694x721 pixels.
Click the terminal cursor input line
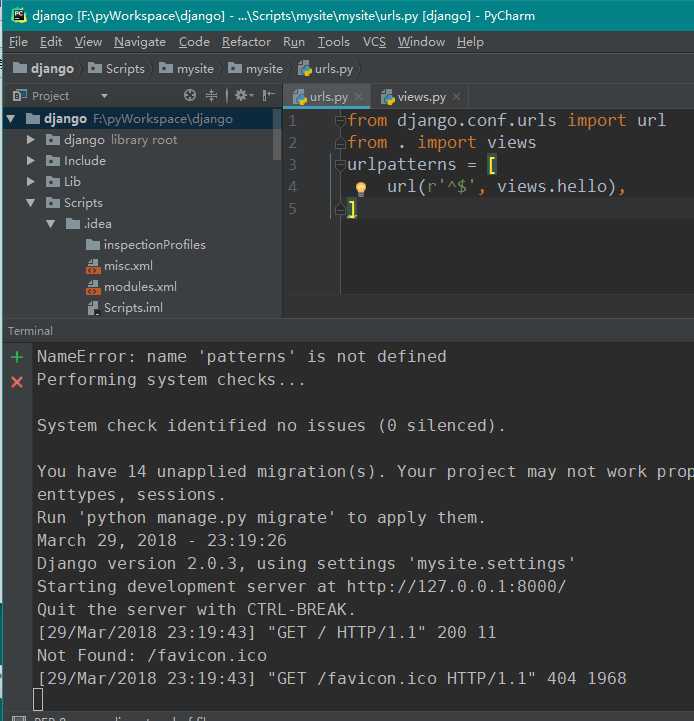pyautogui.click(x=38, y=699)
